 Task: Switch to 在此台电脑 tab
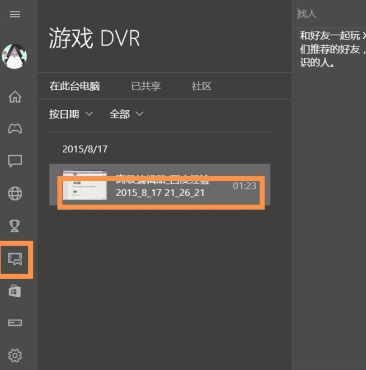(75, 86)
